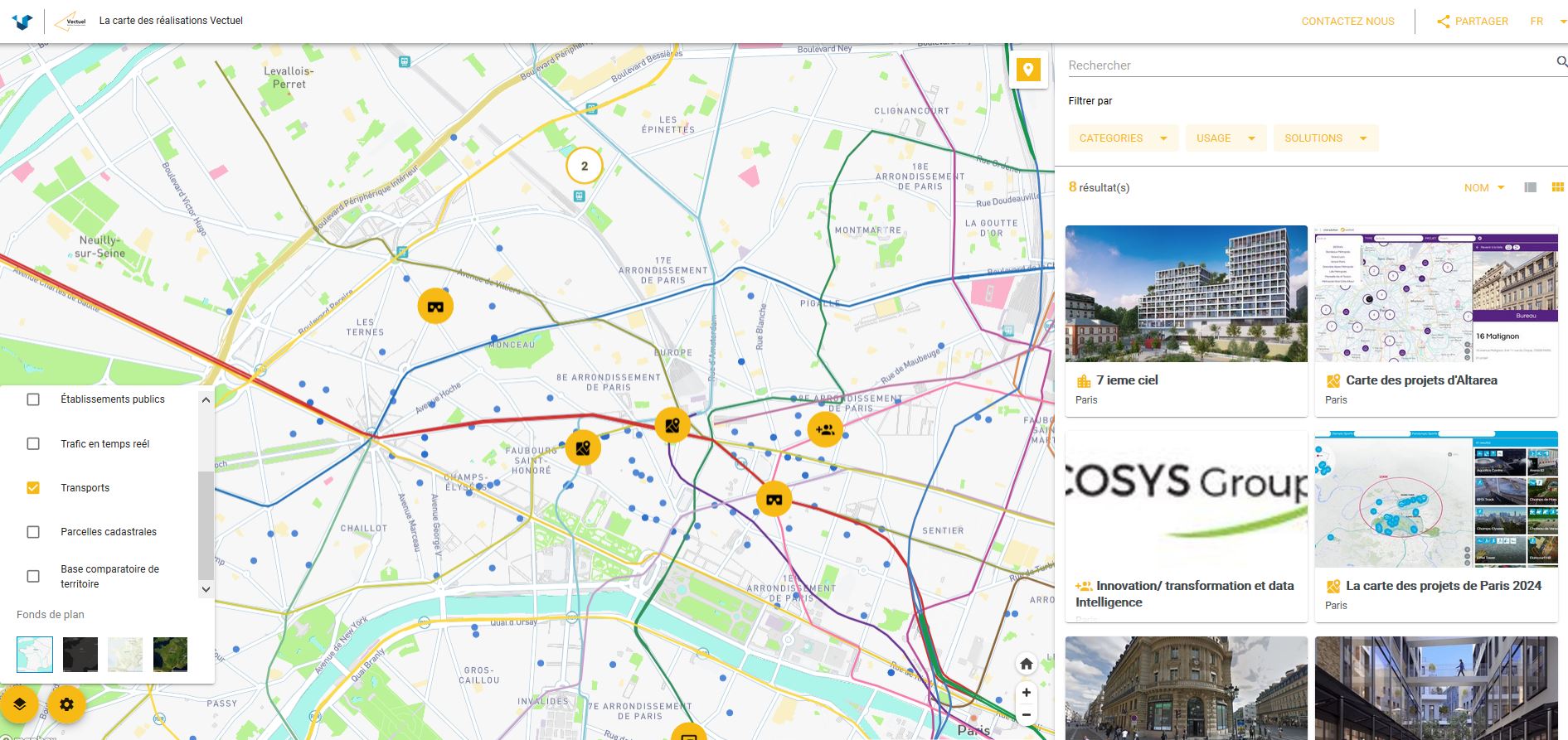Click the share icon next to PARTAGER
The image size is (1568, 740).
pyautogui.click(x=1444, y=22)
